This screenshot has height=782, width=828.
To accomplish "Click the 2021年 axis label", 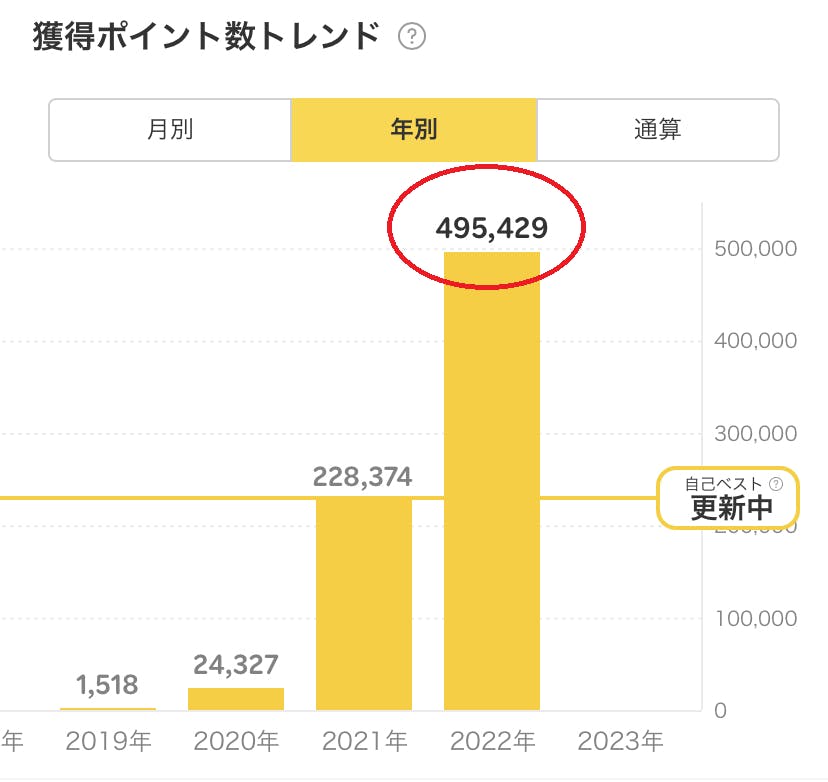I will pos(365,741).
